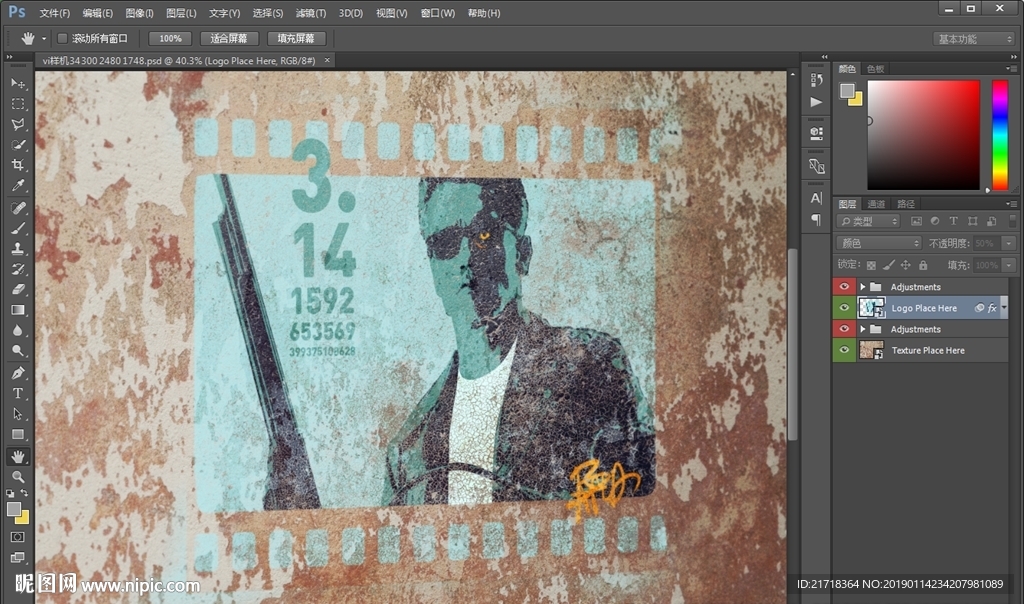Viewport: 1024px width, 604px height.
Task: Select the Eyedropper tool
Action: point(18,185)
